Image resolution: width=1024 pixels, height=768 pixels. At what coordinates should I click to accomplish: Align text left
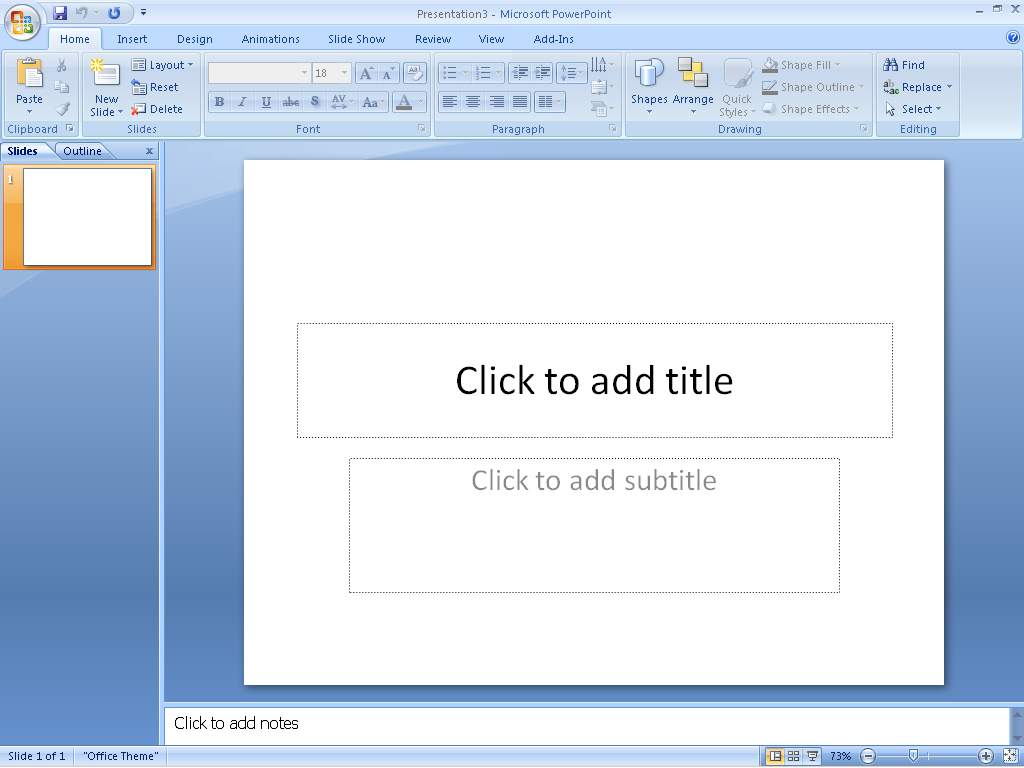click(449, 102)
